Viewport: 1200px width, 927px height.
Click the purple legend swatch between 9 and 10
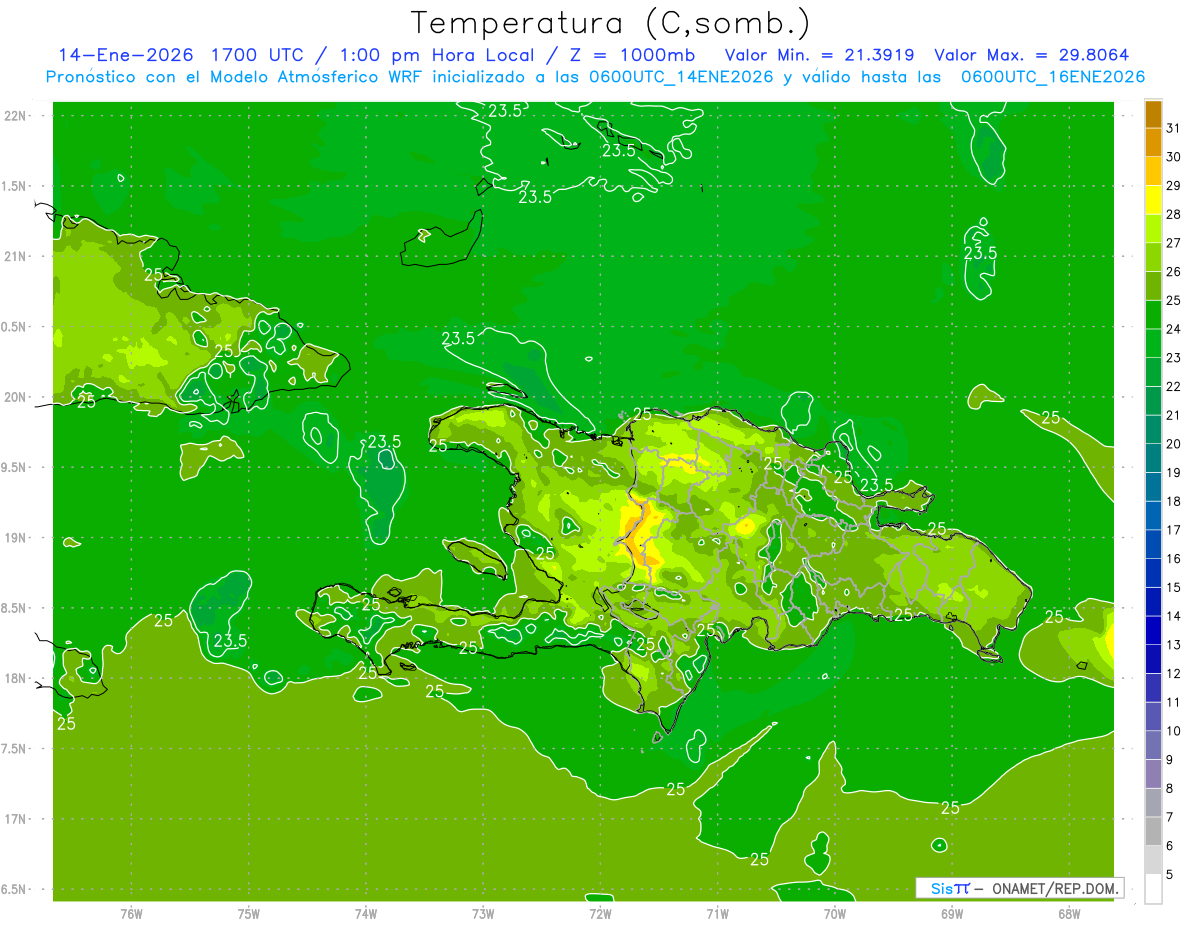point(1153,745)
